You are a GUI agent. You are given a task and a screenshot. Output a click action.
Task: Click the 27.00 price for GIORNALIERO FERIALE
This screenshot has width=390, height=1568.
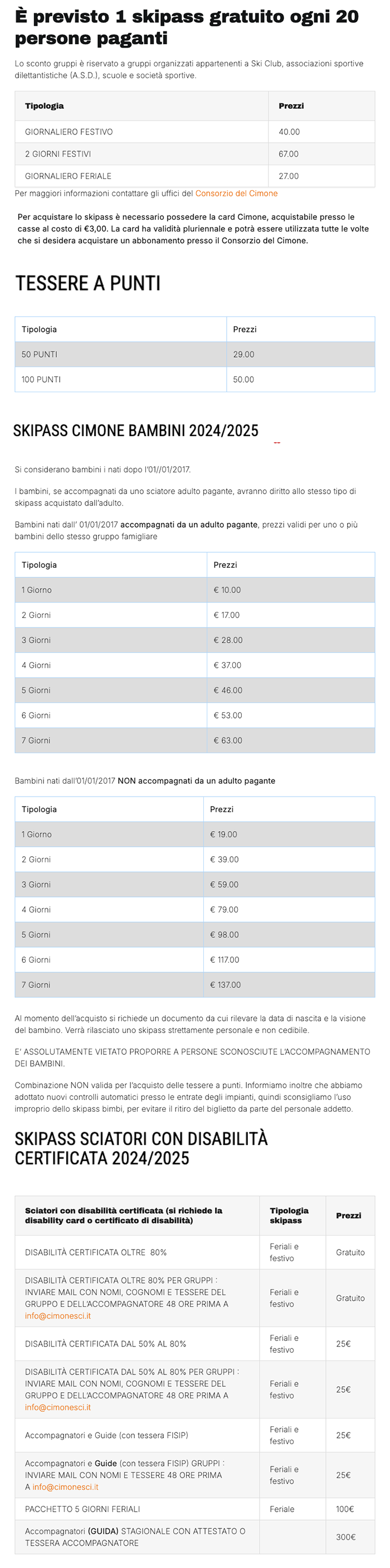pyautogui.click(x=289, y=176)
